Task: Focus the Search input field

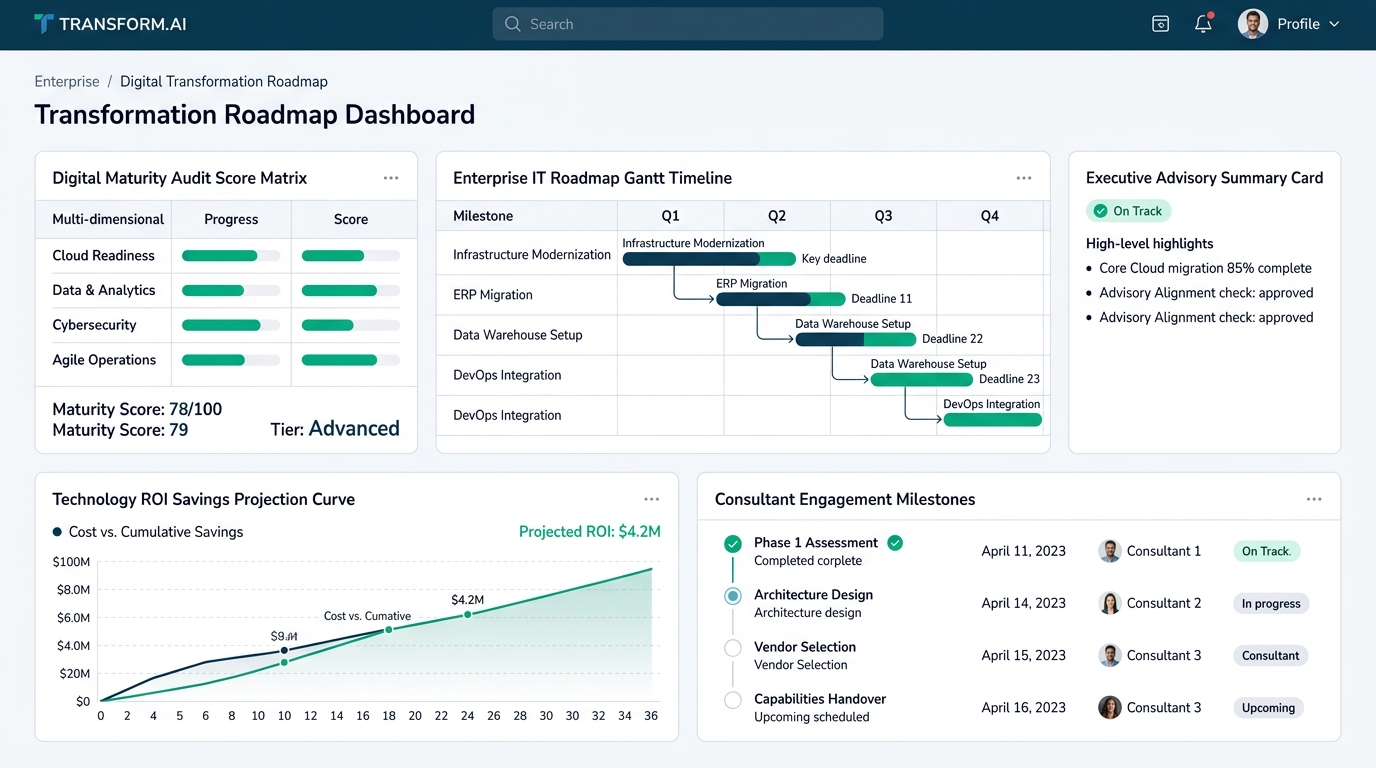Action: (688, 24)
